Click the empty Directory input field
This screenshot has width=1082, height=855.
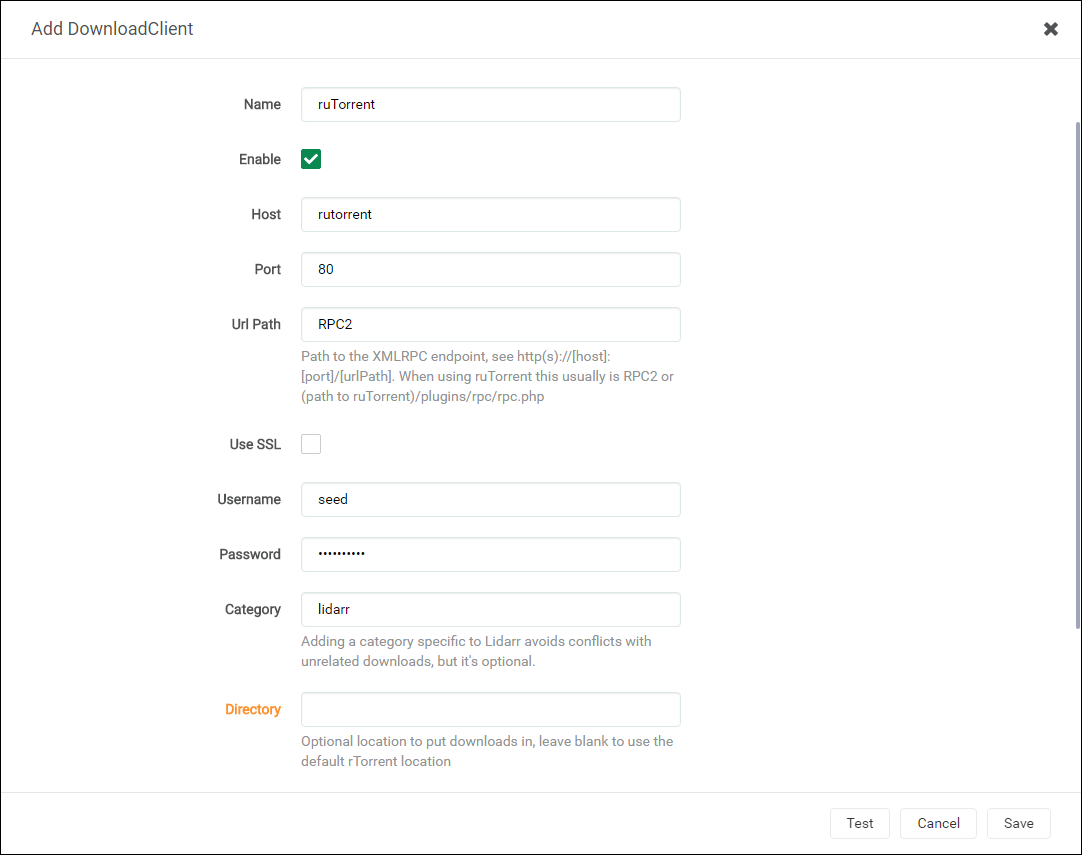[x=490, y=709]
